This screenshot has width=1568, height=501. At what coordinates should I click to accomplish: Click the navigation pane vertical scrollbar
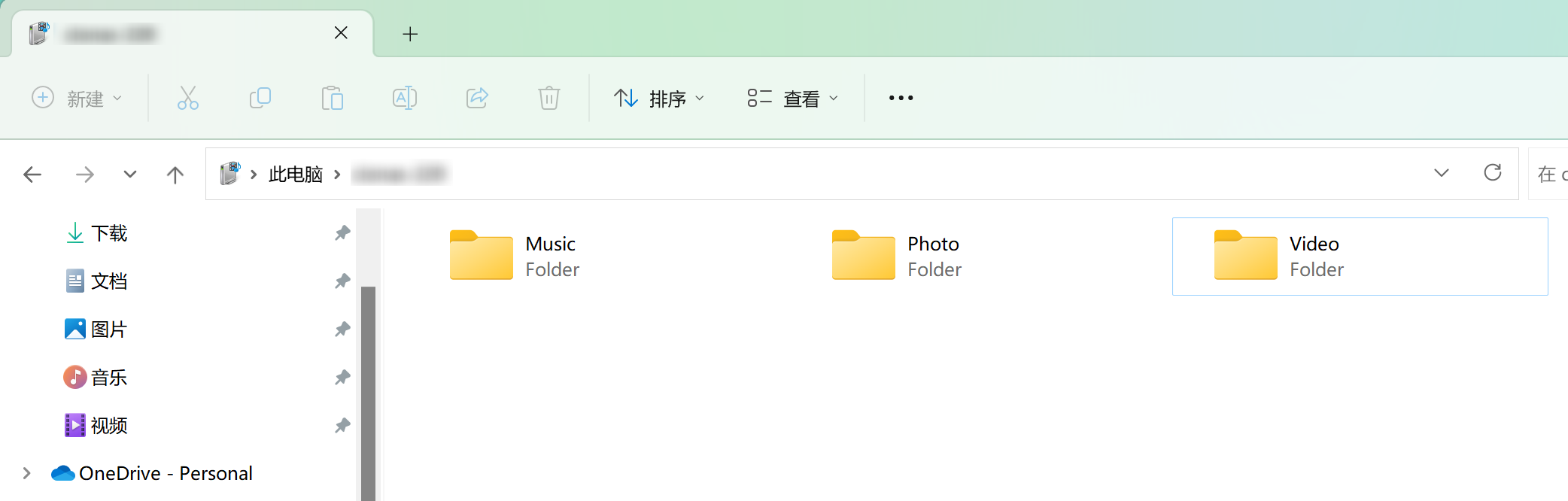click(x=368, y=391)
